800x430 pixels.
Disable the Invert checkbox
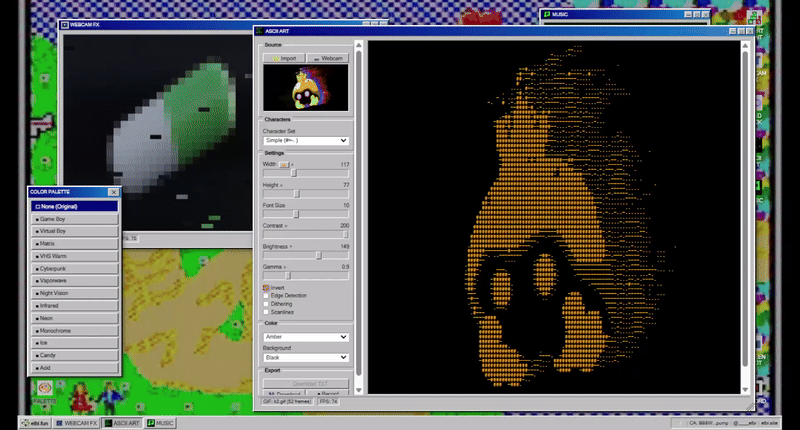tap(266, 287)
